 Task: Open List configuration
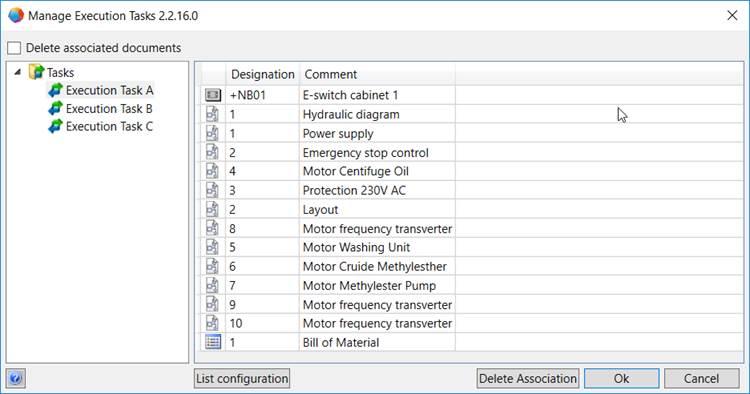coord(242,379)
